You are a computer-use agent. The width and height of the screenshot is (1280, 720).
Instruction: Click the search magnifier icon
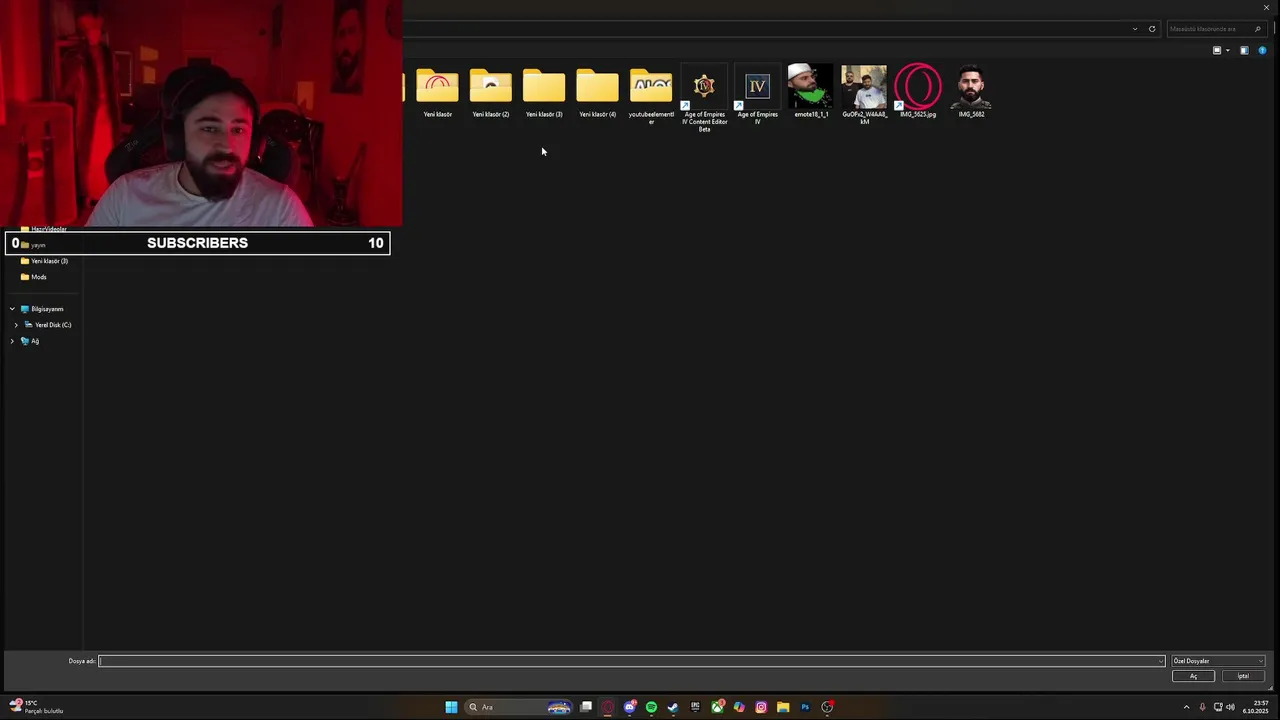tap(1257, 29)
